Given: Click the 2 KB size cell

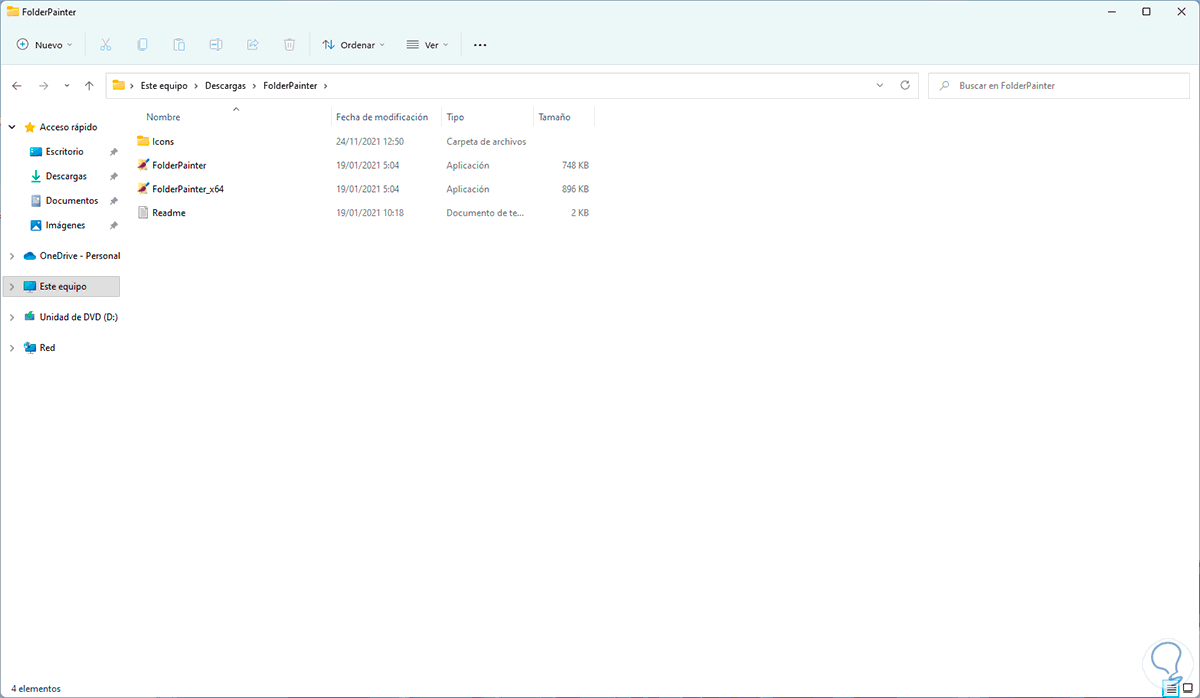Looking at the screenshot, I should click(x=579, y=213).
